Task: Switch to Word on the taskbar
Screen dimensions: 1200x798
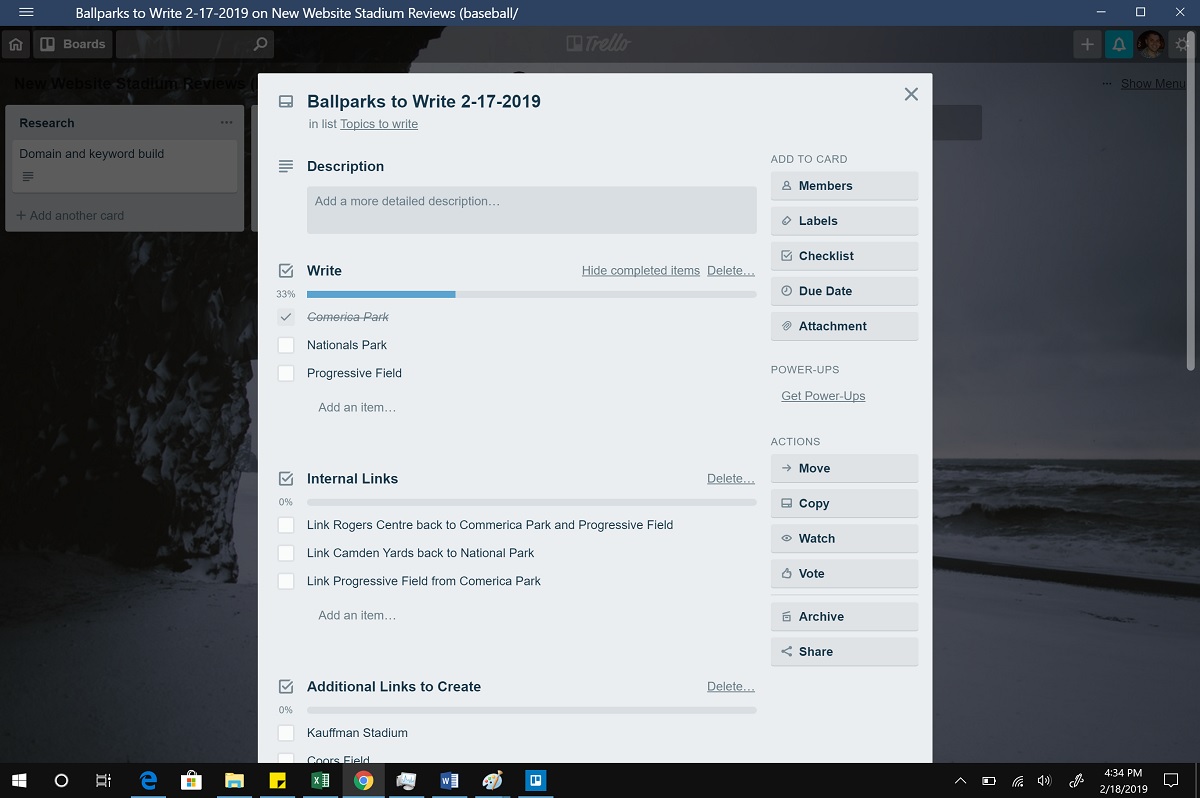Action: tap(449, 780)
